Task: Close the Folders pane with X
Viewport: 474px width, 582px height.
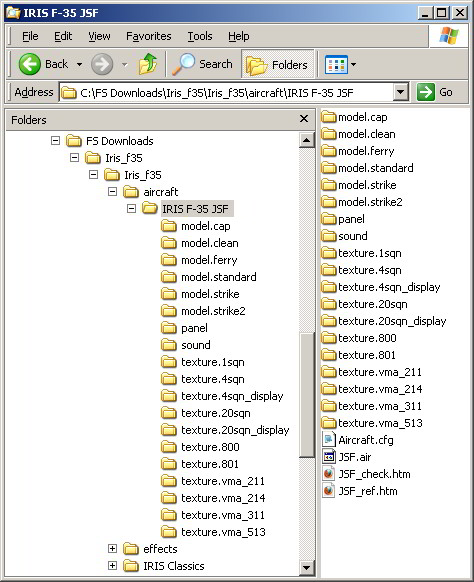Action: coord(304,118)
